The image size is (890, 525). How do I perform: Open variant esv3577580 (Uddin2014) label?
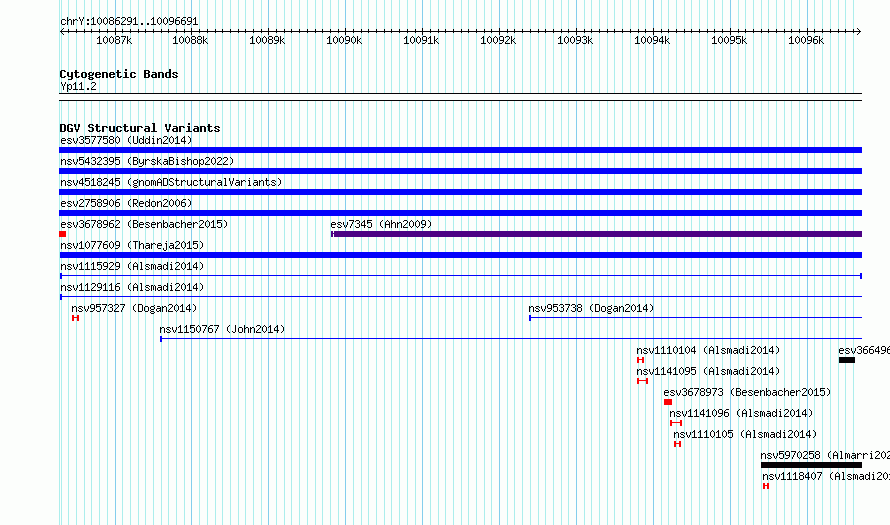[x=126, y=140]
